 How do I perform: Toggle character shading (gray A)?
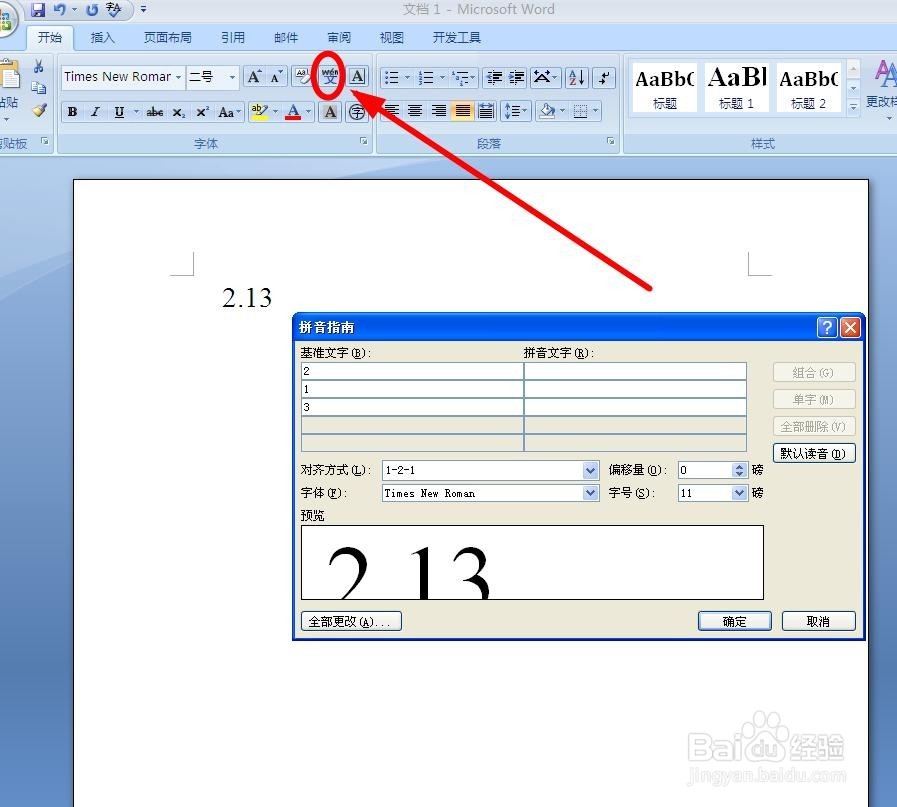point(330,112)
